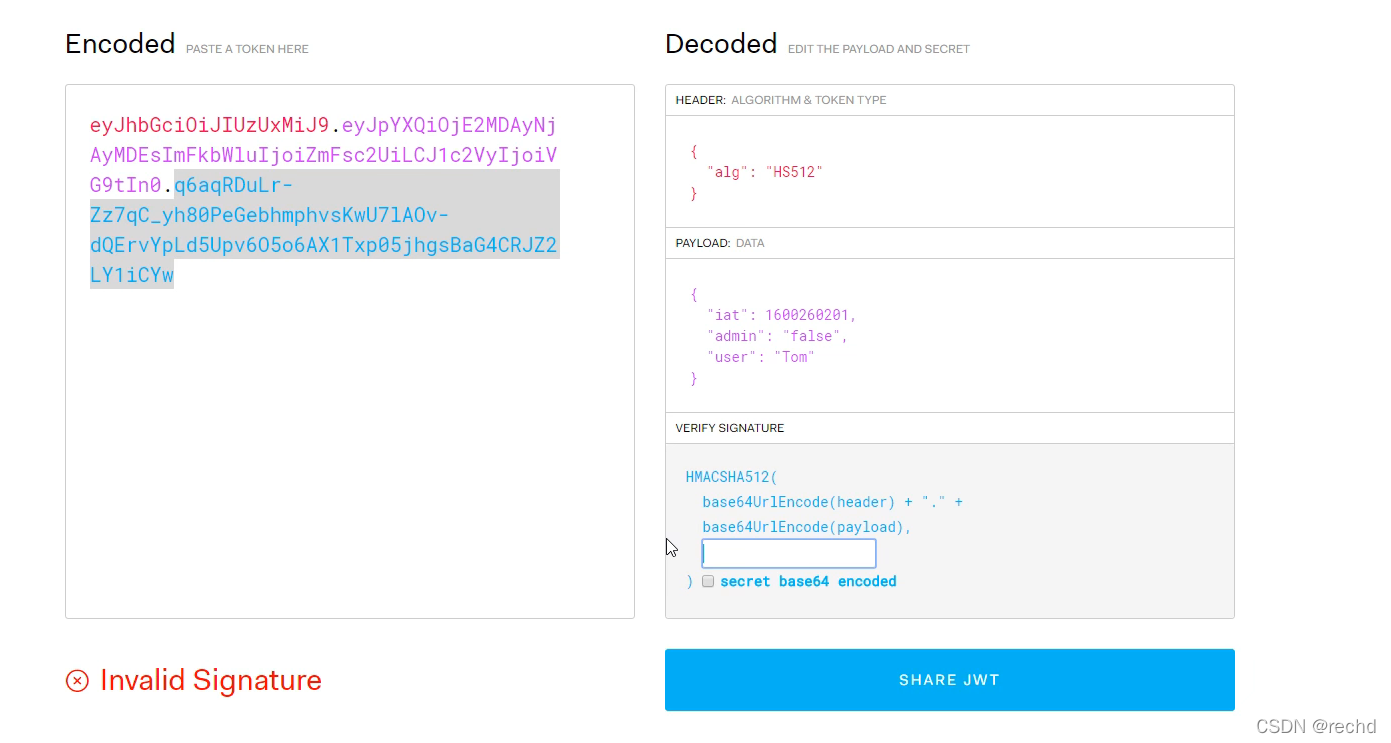Screen dimensions: 1391x743
Task: Click the base64UrlEncode(header) line
Action: [832, 502]
